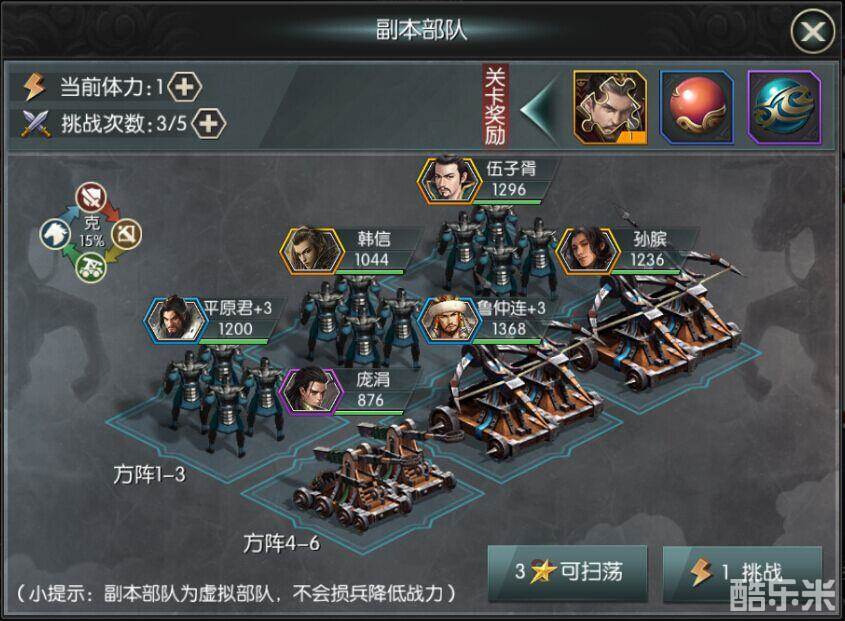The width and height of the screenshot is (845, 621).
Task: Select the red orb reward item
Action: (x=697, y=107)
